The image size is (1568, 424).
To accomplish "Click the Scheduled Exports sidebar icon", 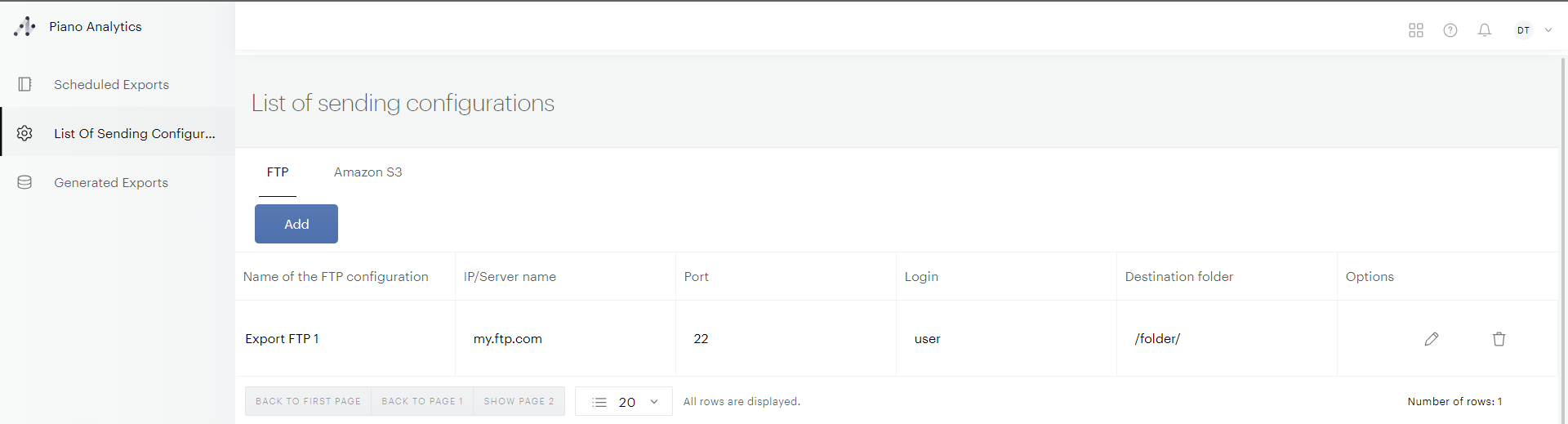I will (x=24, y=84).
